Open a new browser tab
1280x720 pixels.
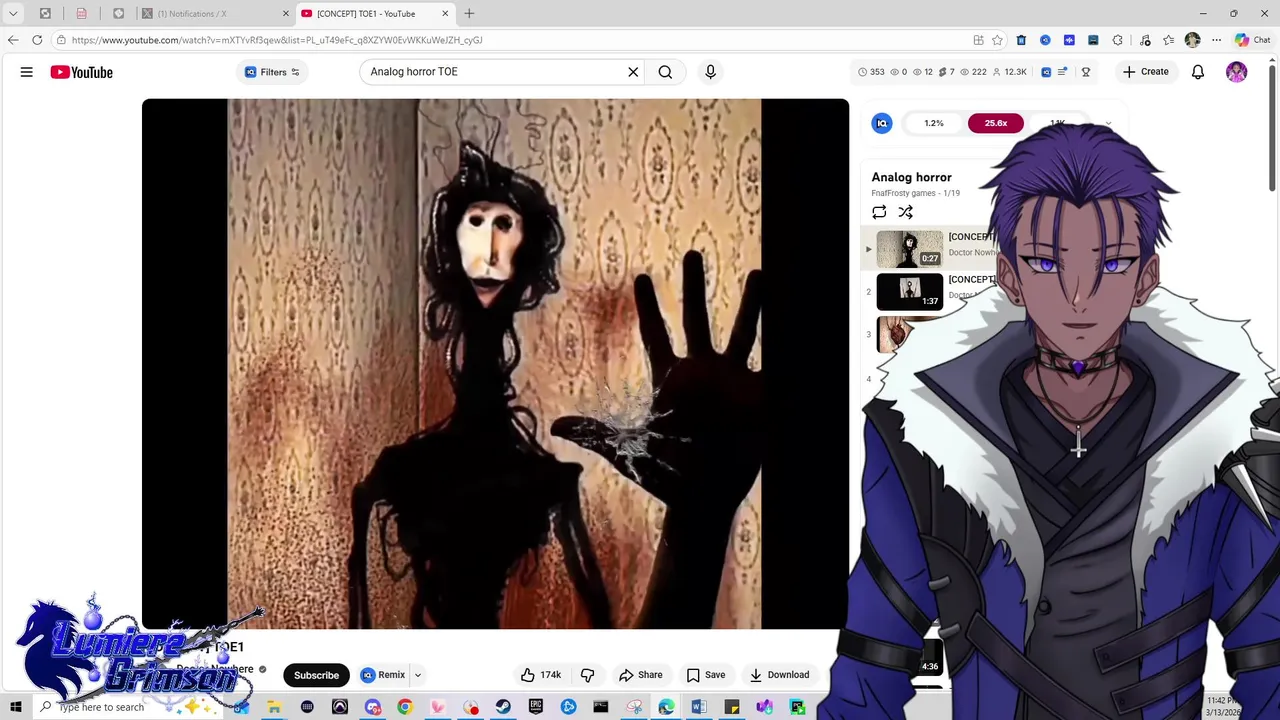(x=469, y=14)
